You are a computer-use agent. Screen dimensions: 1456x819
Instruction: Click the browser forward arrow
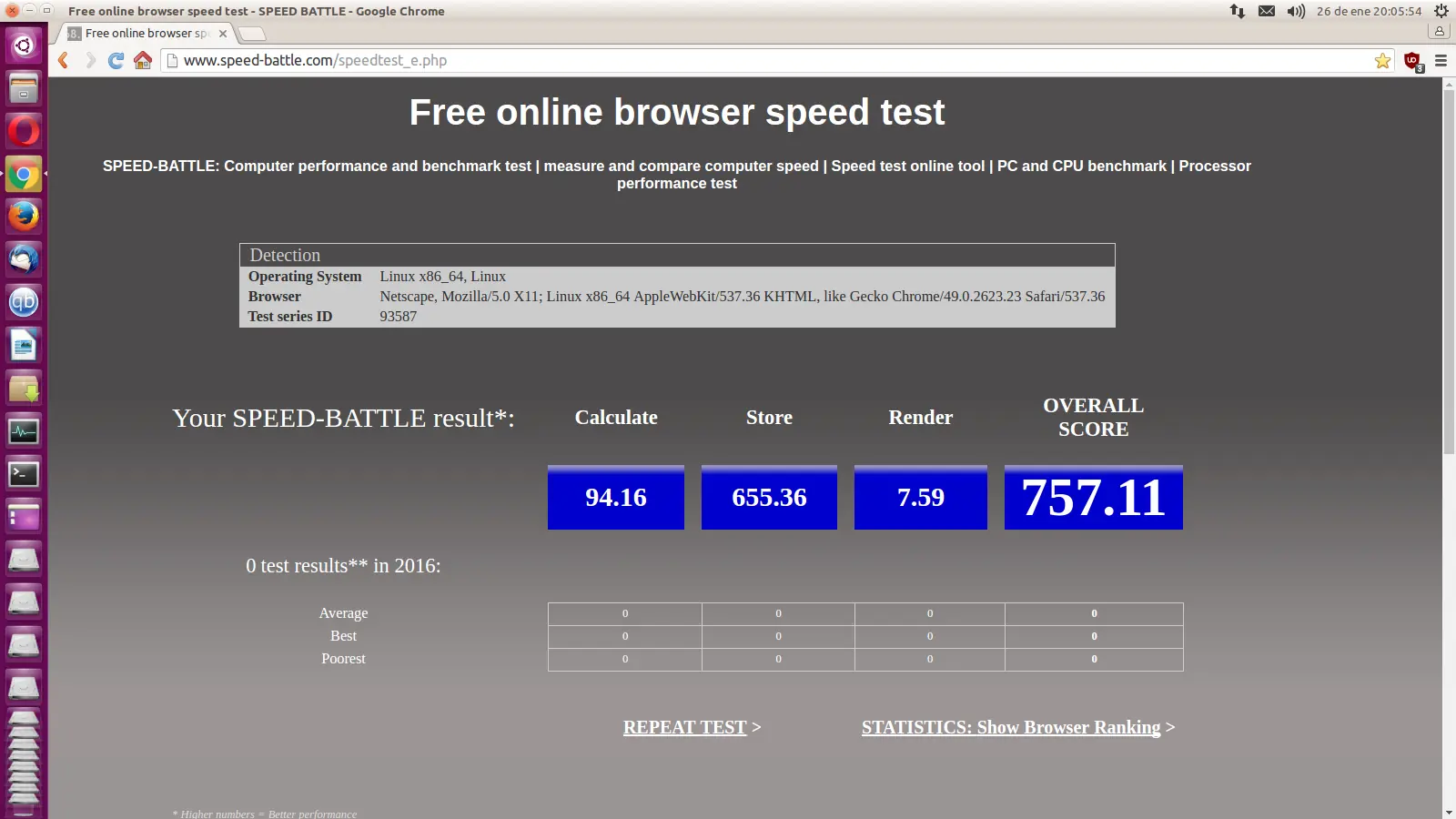90,60
